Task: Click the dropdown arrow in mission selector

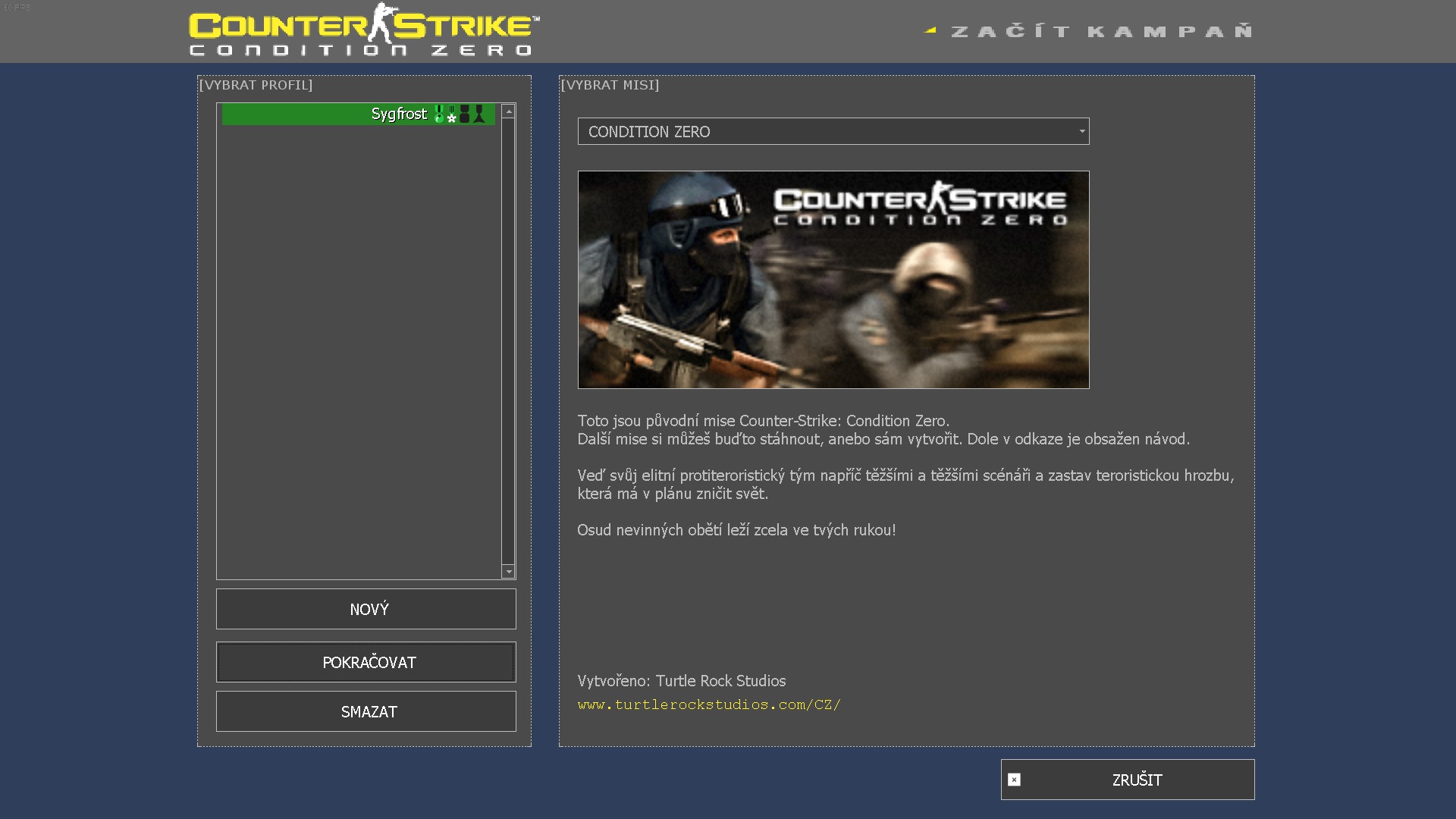Action: click(x=1082, y=131)
